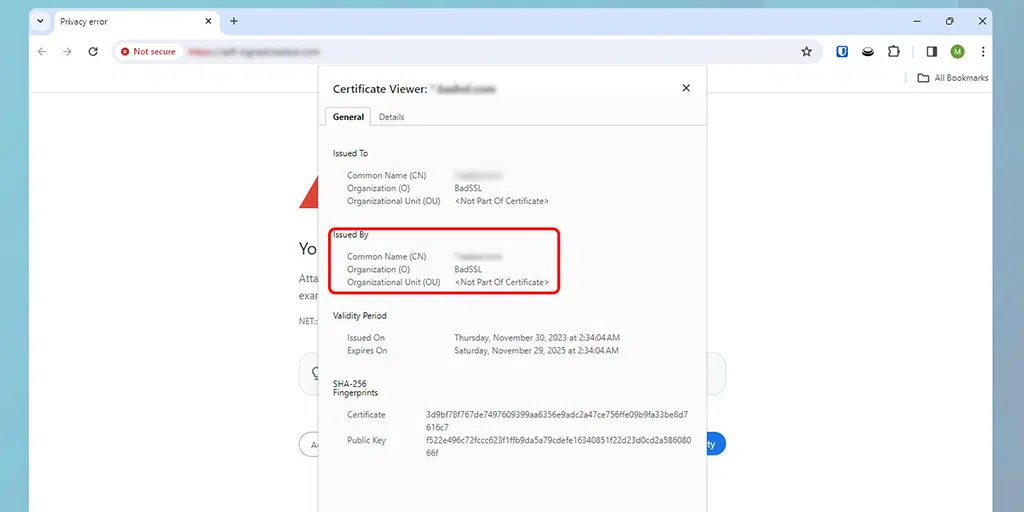Viewport: 1024px width, 512px height.
Task: Click the SHA-256 Fingerprints heading
Action: click(x=355, y=388)
